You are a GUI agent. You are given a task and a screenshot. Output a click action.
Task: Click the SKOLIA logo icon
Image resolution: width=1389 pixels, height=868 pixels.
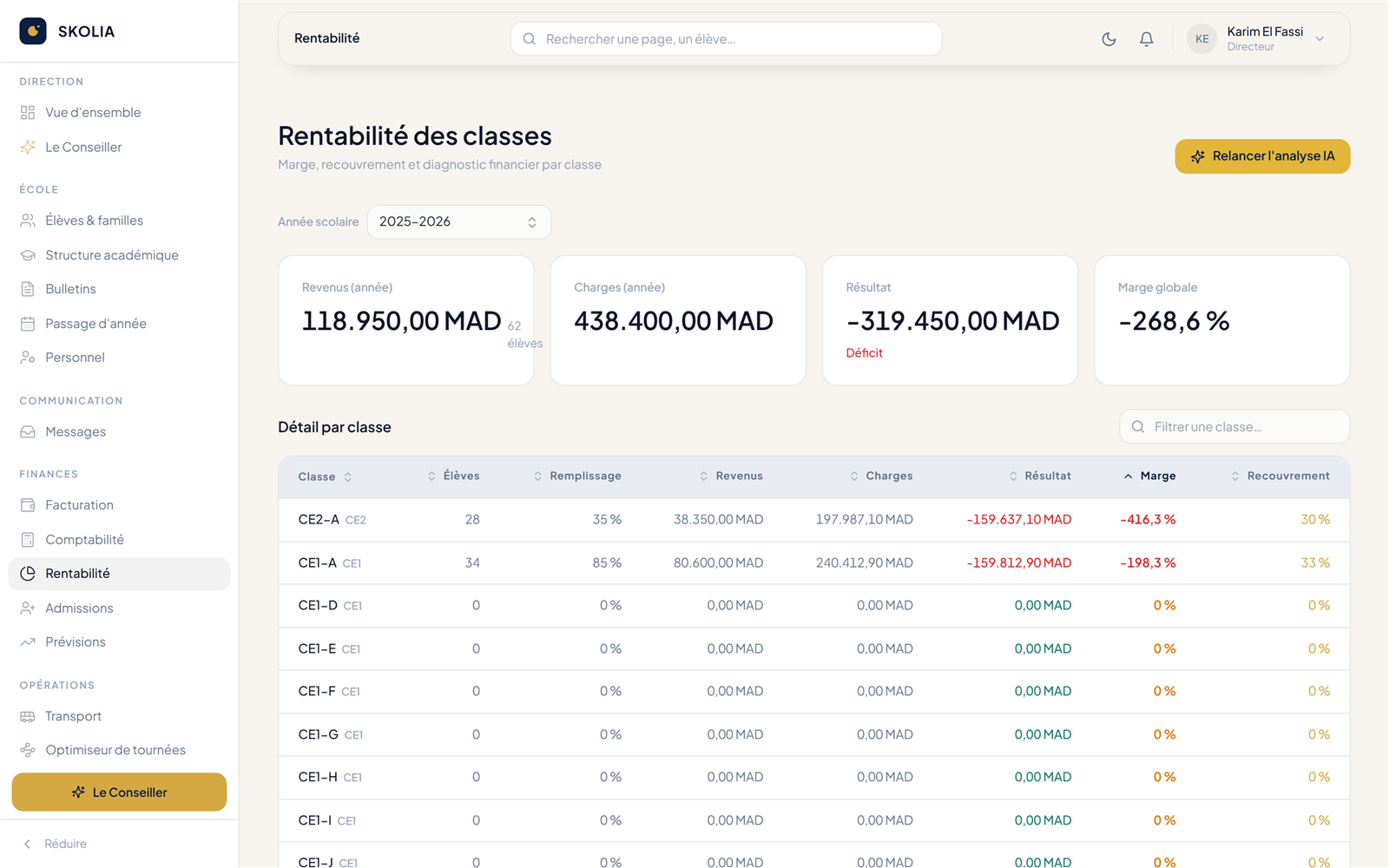coord(33,31)
